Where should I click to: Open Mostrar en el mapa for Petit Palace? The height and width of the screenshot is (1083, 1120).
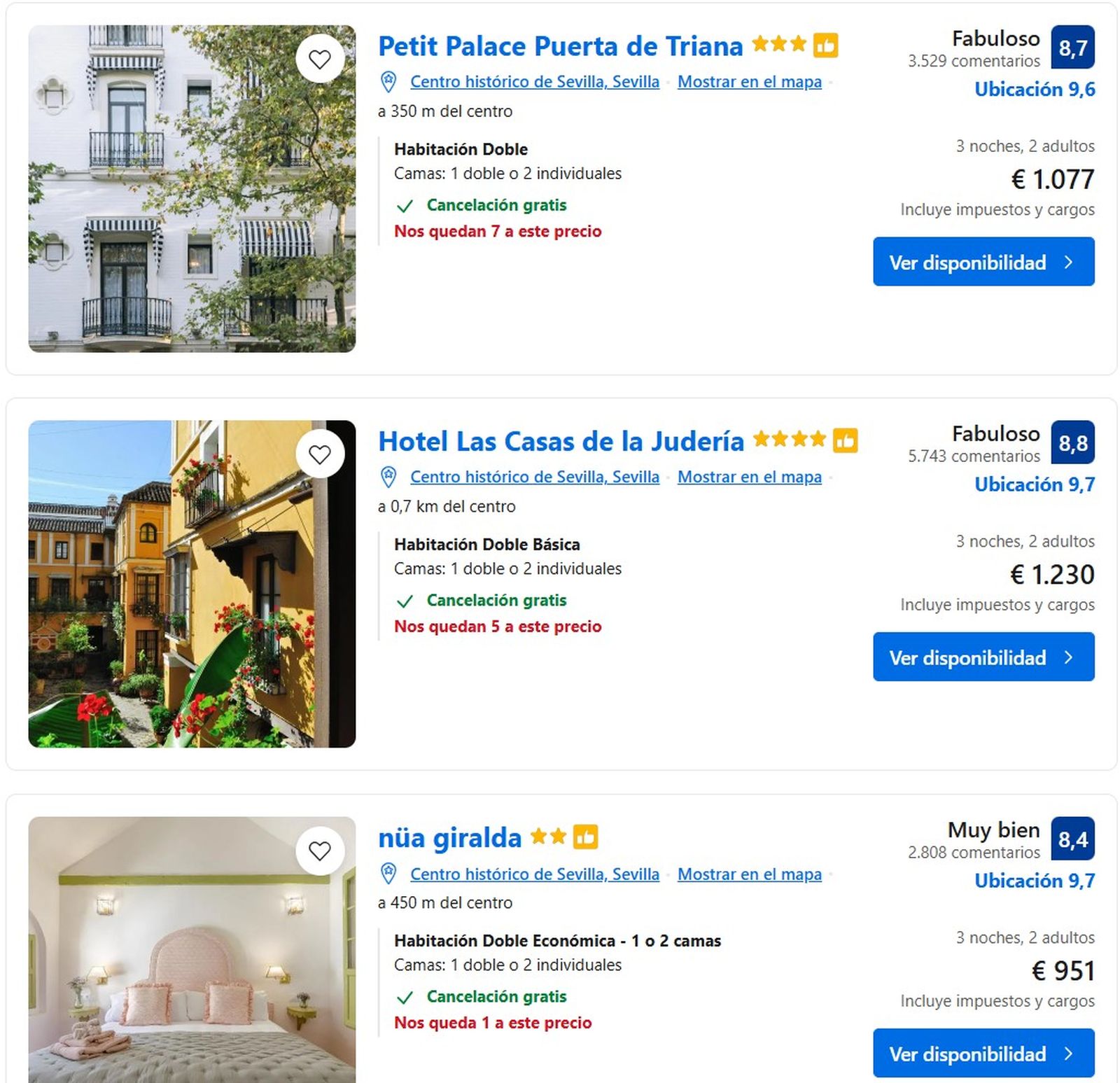click(749, 81)
